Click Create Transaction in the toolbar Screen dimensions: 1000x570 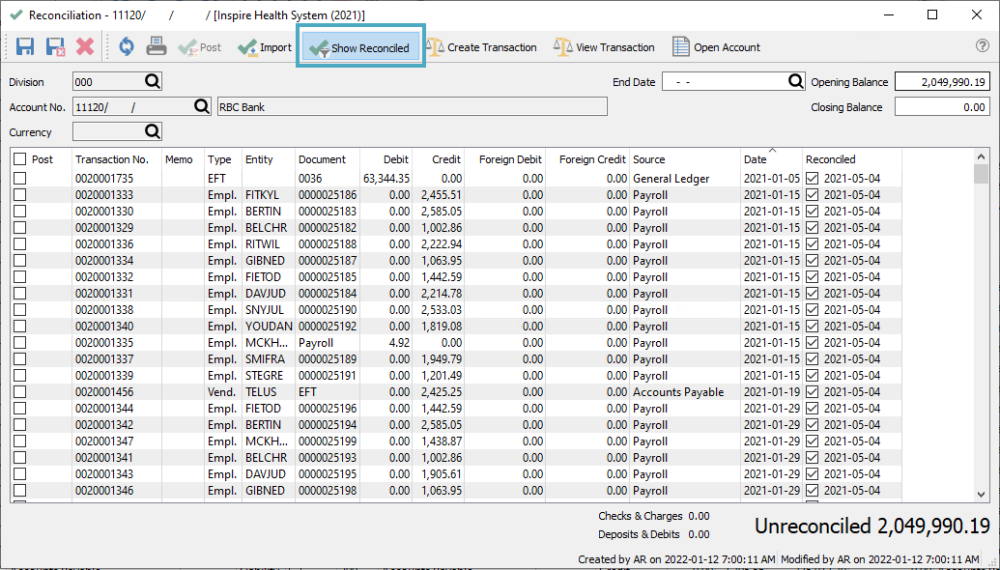pyautogui.click(x=481, y=47)
